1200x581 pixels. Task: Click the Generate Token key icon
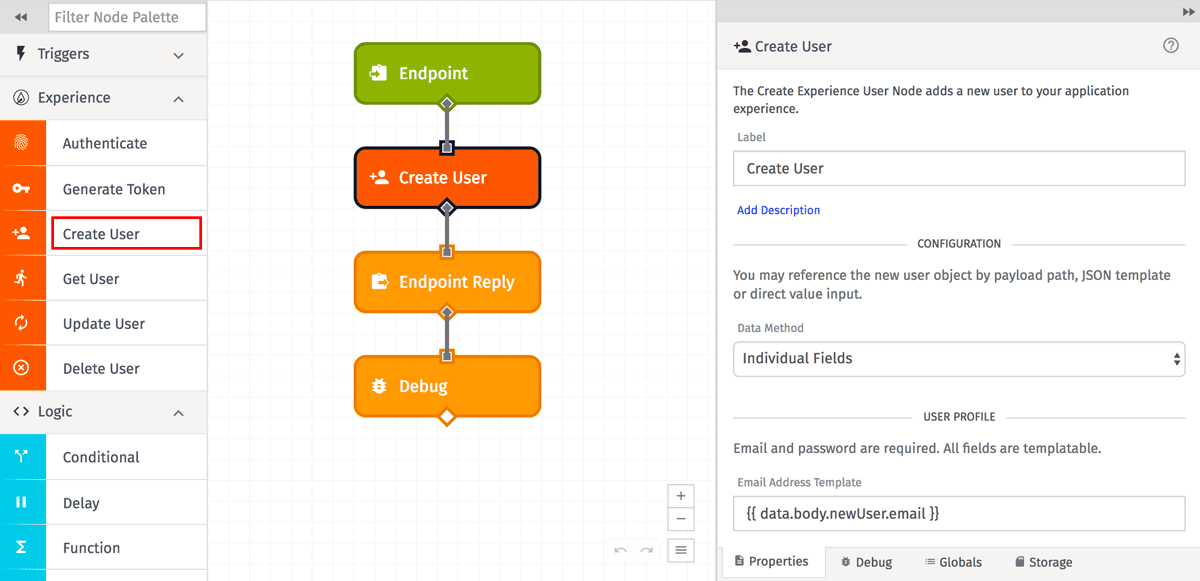point(21,189)
